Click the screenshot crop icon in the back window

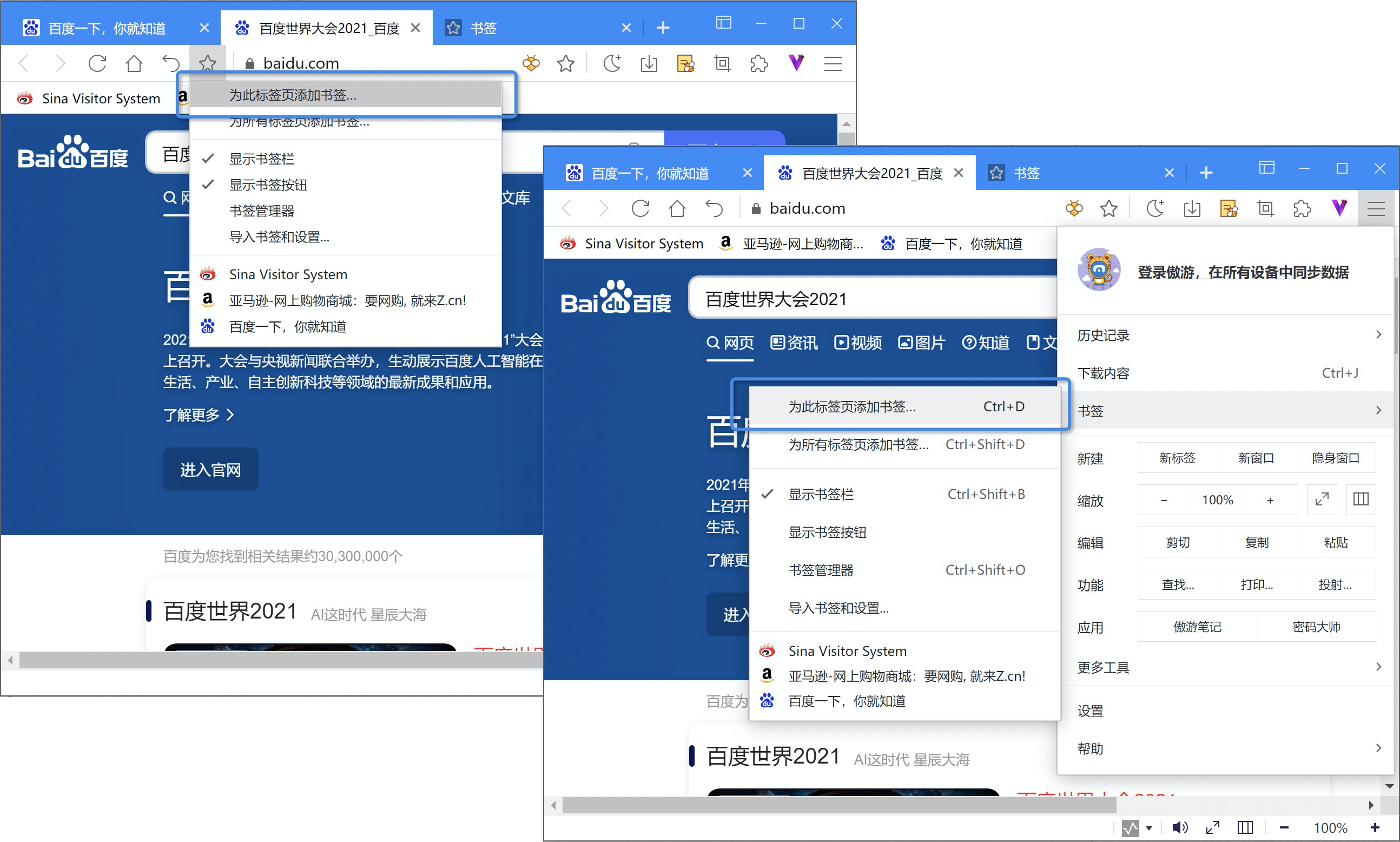(x=722, y=63)
